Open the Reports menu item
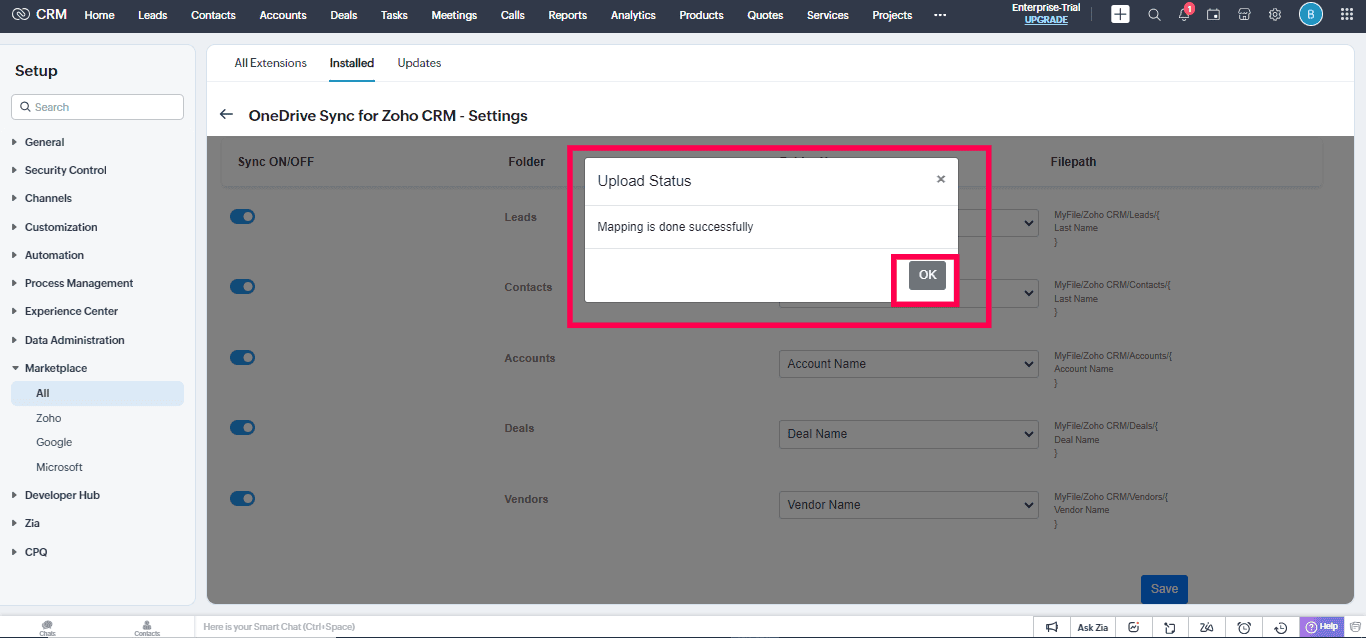Screen dimensions: 1366x638 (x=567, y=15)
